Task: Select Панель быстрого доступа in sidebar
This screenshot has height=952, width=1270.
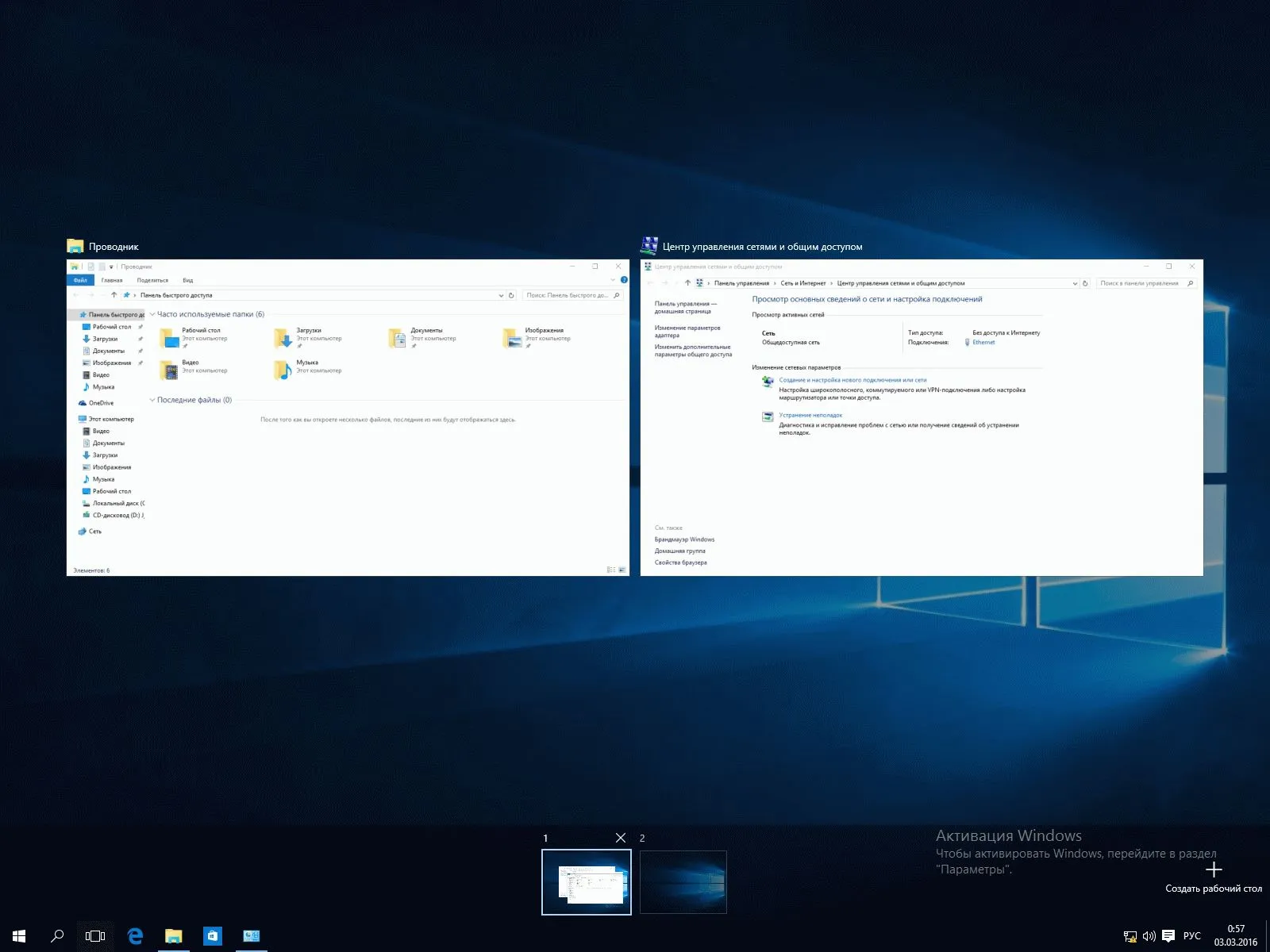Action: click(x=112, y=315)
